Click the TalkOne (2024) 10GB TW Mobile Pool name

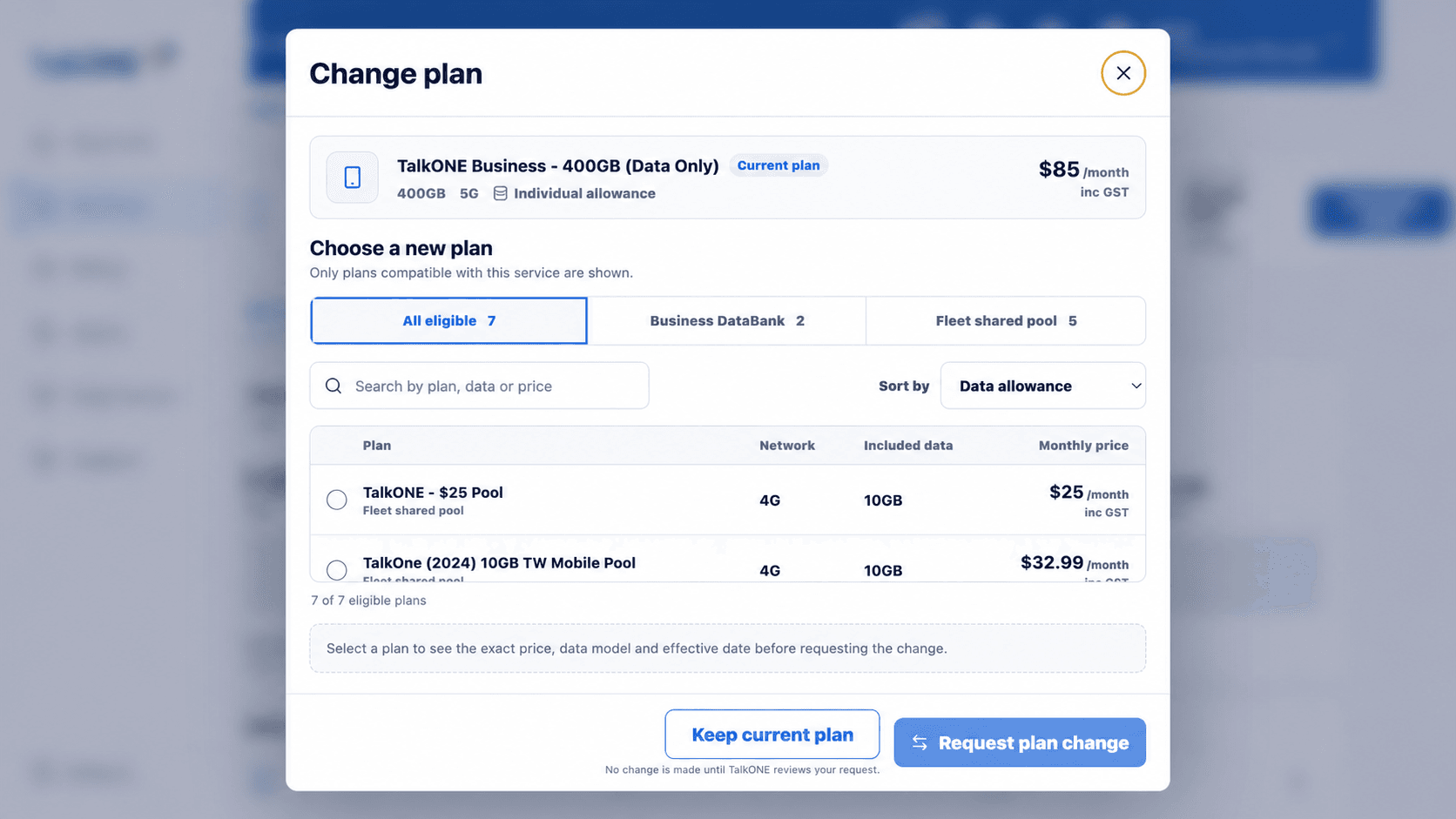pyautogui.click(x=499, y=563)
